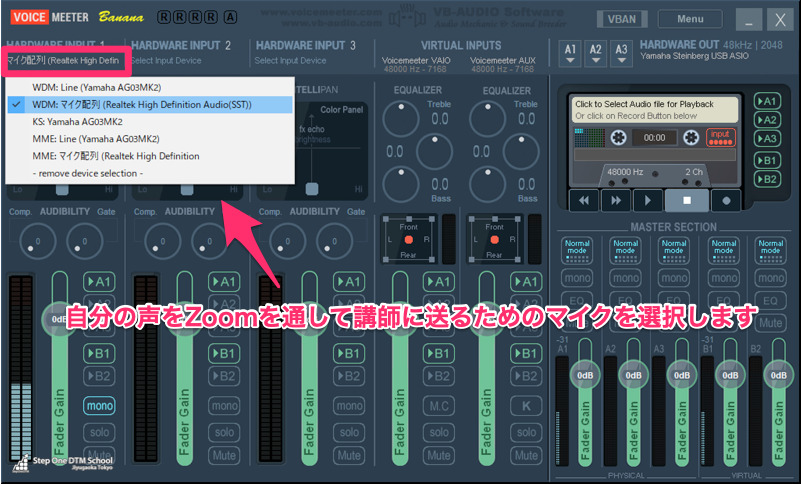
Task: Toggle cassette routing to A3
Action: (x=767, y=139)
